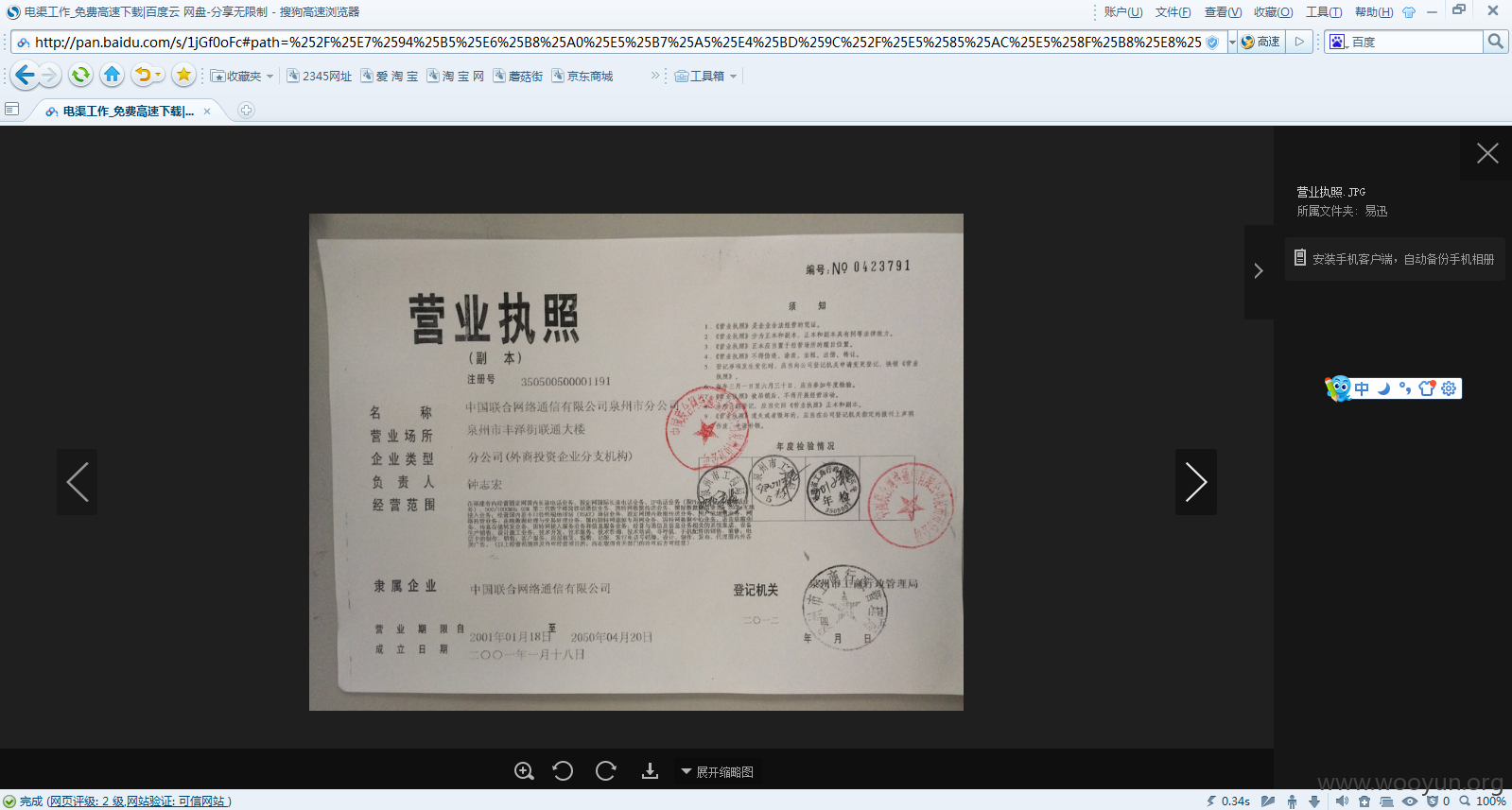Open the tab list icon left of tabs

click(x=12, y=110)
